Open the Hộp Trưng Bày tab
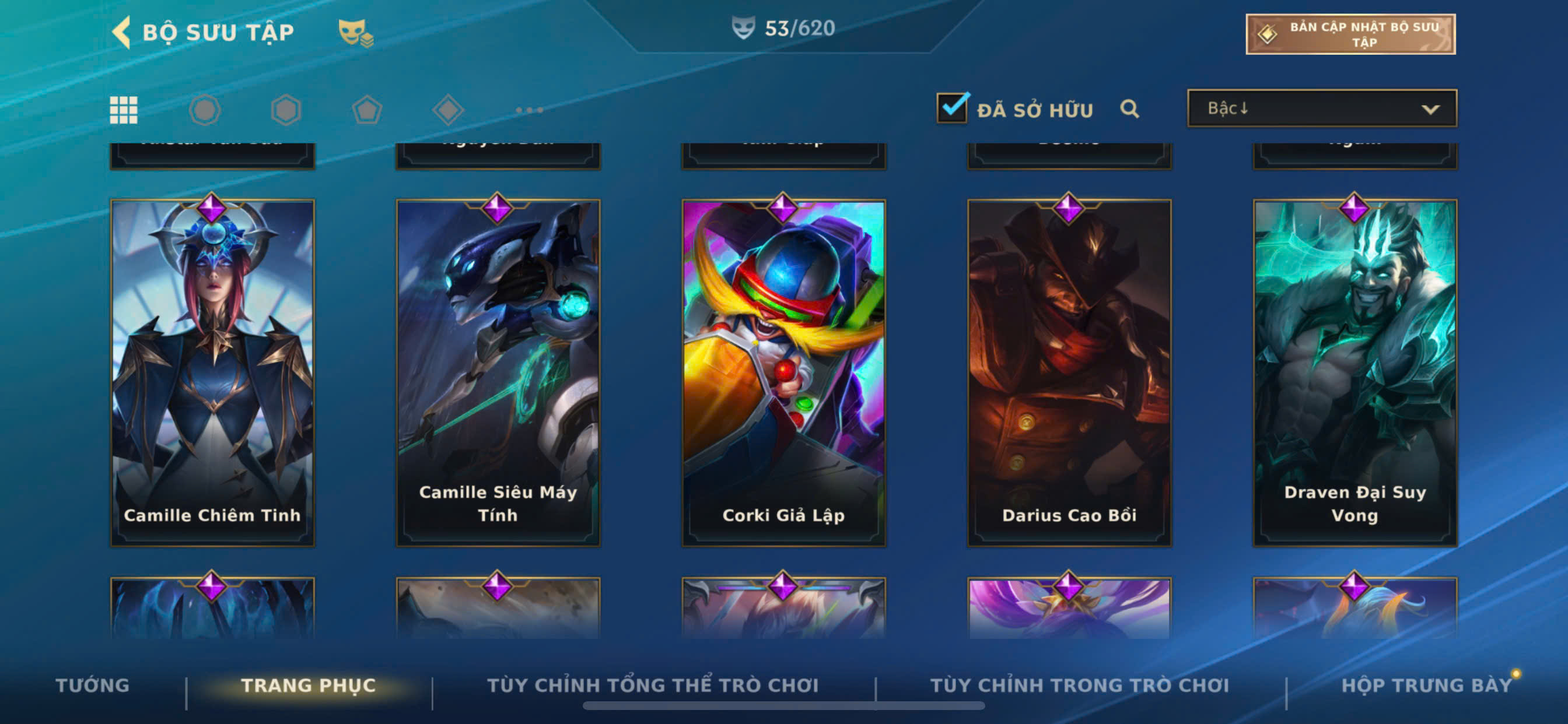1568x724 pixels. click(x=1426, y=685)
